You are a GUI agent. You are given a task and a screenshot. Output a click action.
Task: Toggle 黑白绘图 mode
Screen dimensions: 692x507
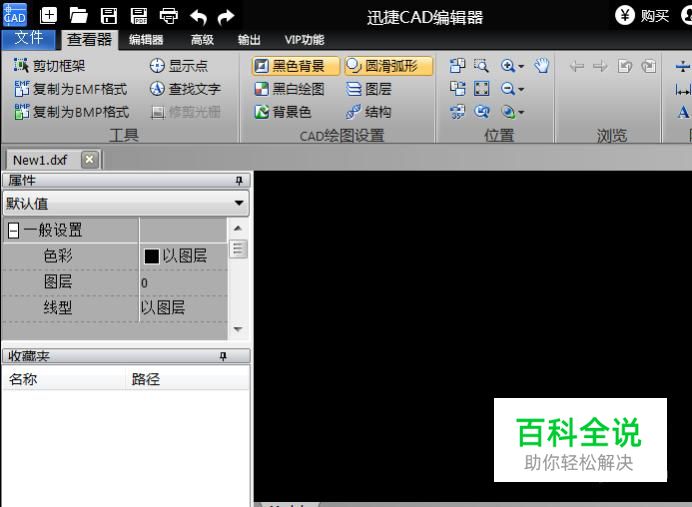point(290,89)
